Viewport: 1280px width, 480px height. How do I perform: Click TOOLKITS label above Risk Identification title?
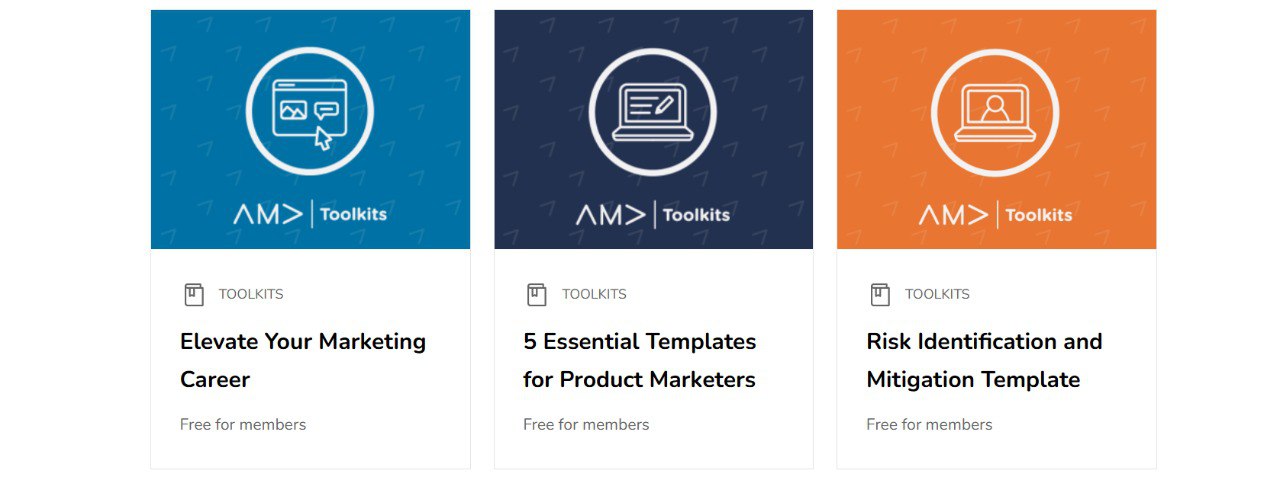[x=937, y=294]
